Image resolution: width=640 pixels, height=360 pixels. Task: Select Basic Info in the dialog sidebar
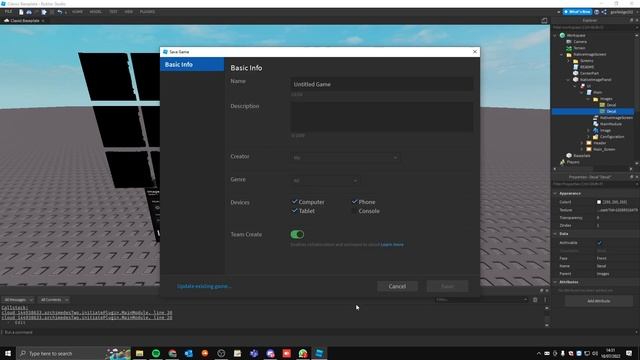(192, 64)
